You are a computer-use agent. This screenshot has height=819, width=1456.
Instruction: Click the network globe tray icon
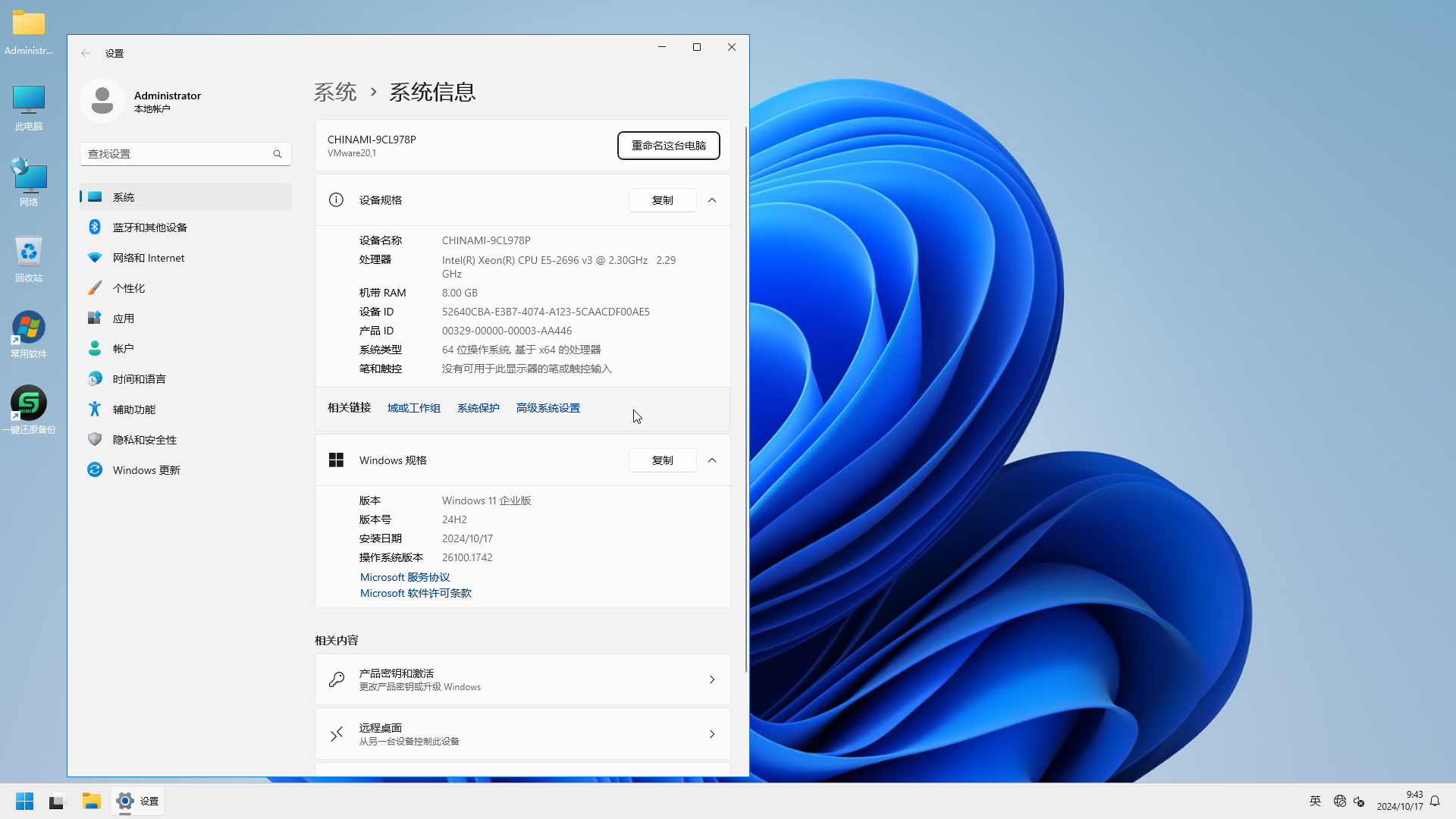(x=1340, y=801)
